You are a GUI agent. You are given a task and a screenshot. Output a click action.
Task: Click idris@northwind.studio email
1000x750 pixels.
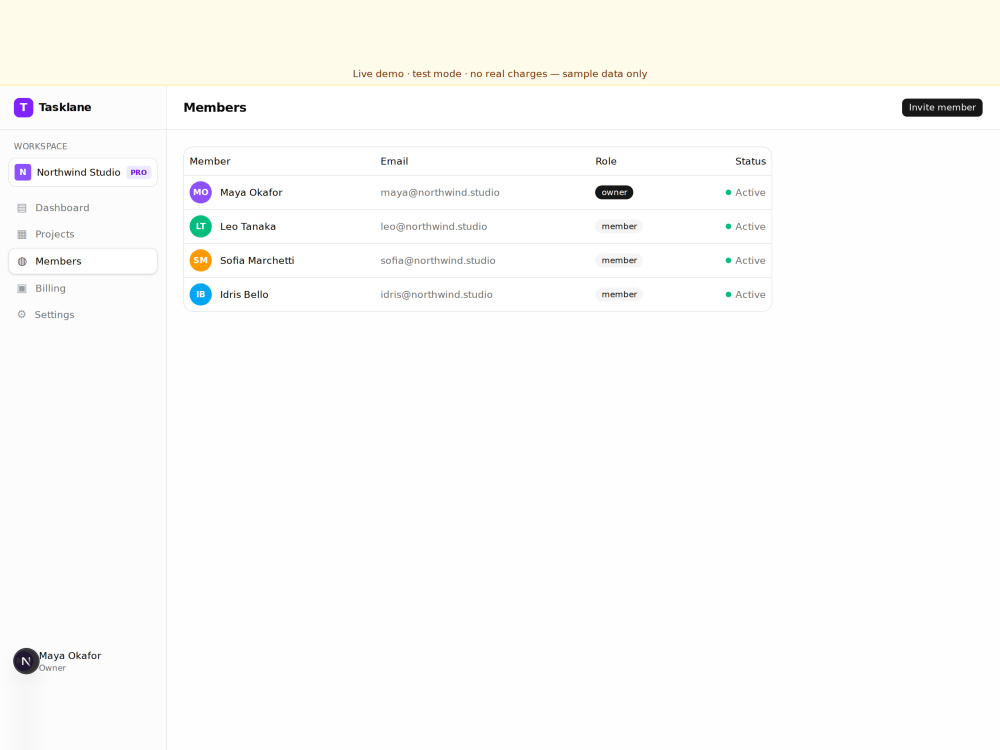pyautogui.click(x=437, y=295)
